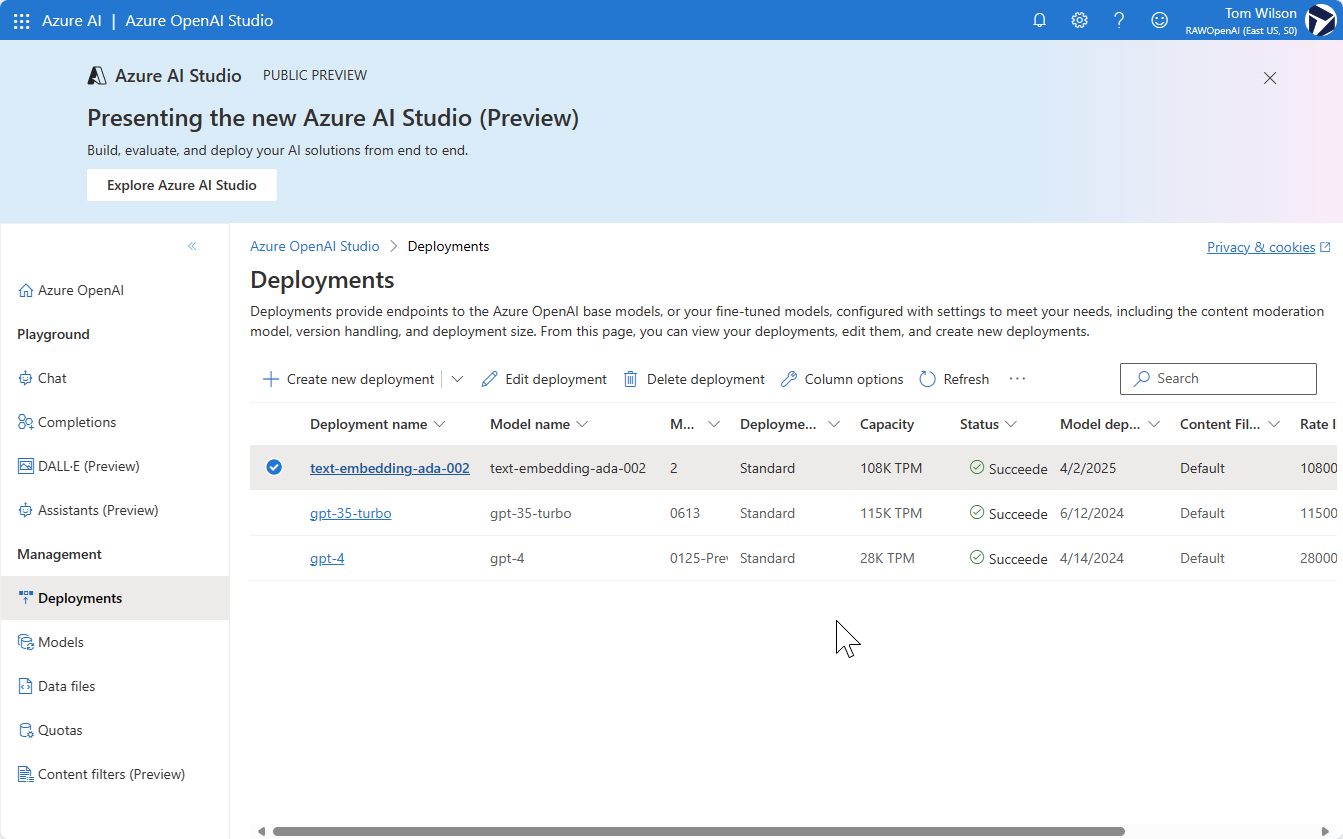This screenshot has height=839, width=1343.
Task: Click the Azure AI header link
Action: pyautogui.click(x=72, y=21)
